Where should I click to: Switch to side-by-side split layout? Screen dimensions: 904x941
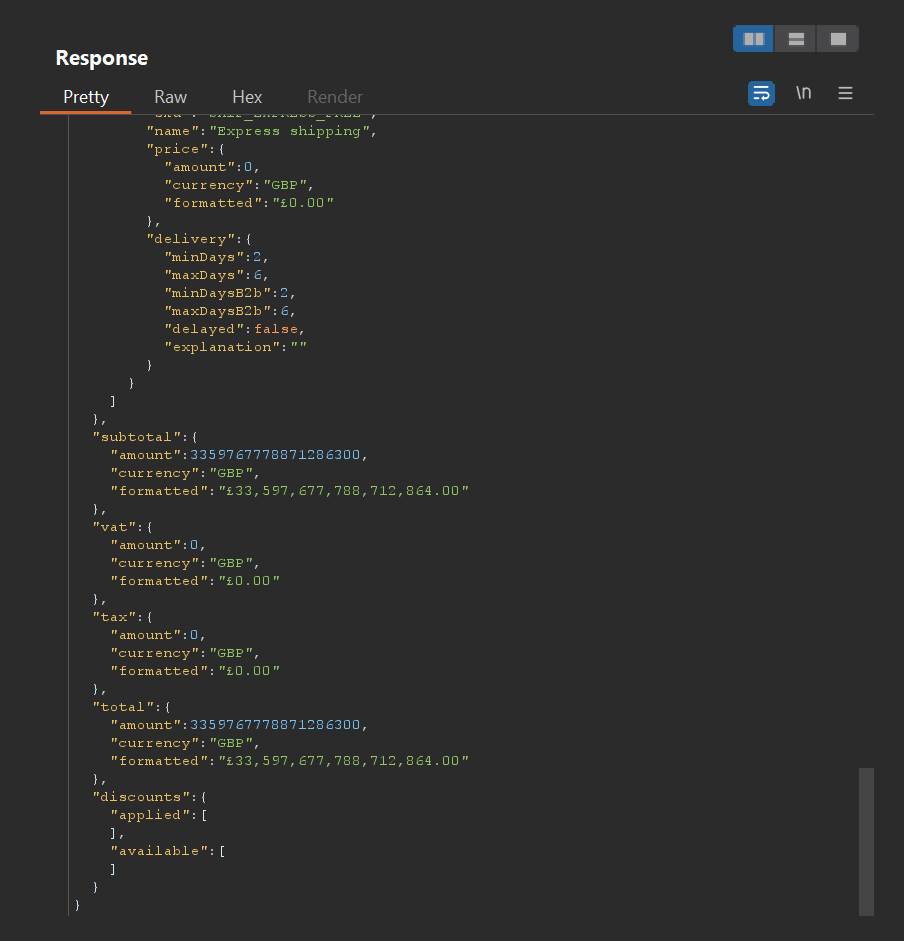753,39
